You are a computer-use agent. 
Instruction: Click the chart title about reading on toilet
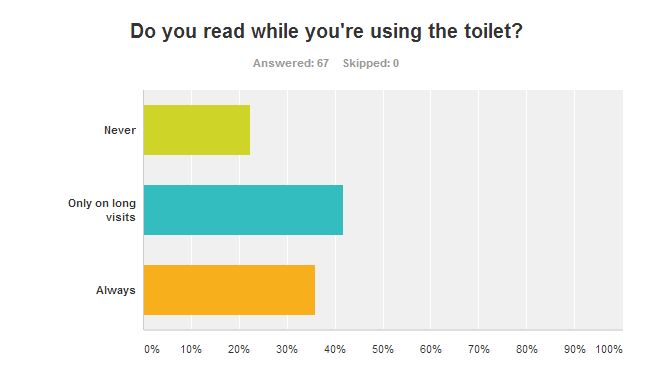[x=326, y=32]
